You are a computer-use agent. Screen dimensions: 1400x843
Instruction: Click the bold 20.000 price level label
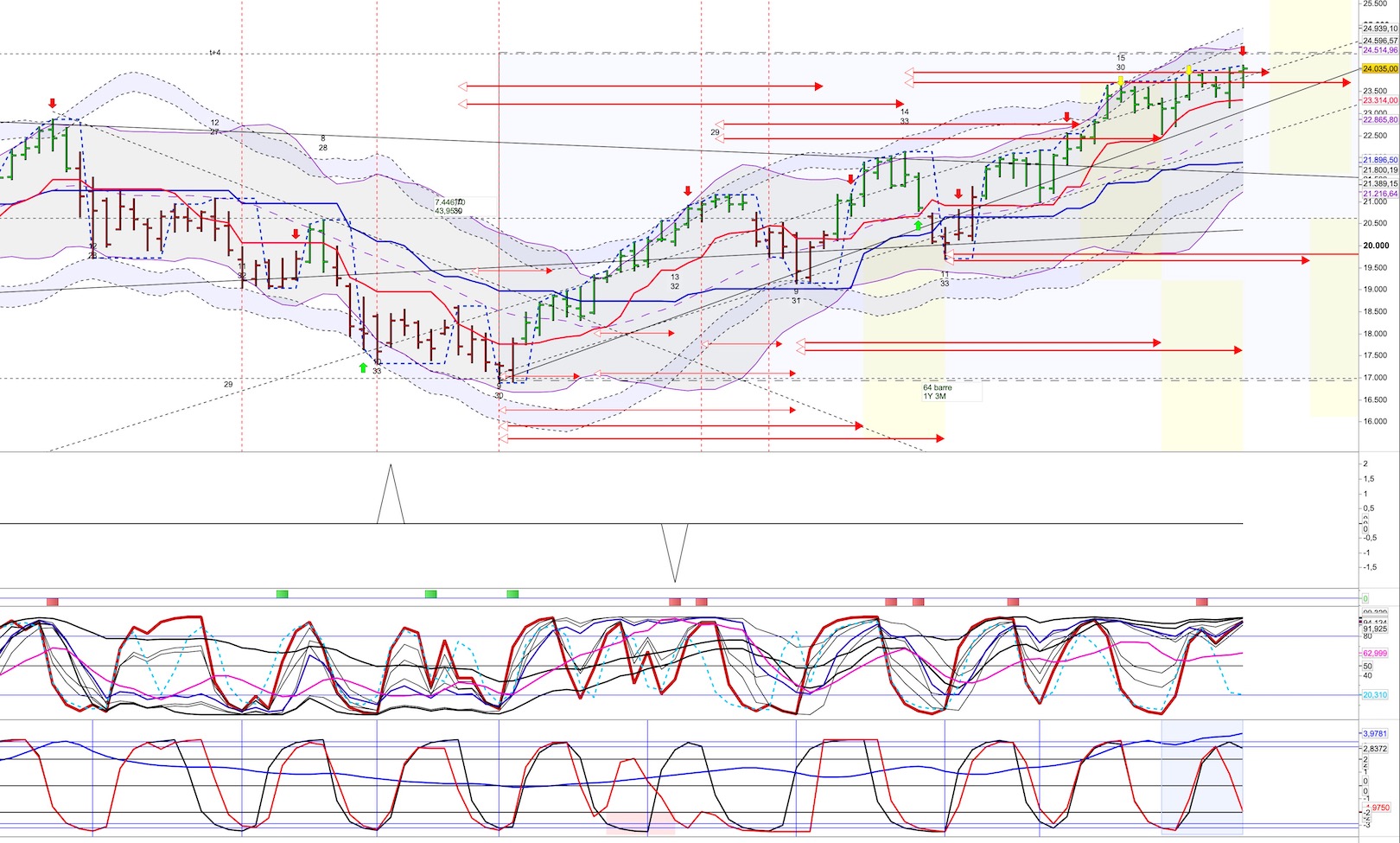tap(1376, 246)
